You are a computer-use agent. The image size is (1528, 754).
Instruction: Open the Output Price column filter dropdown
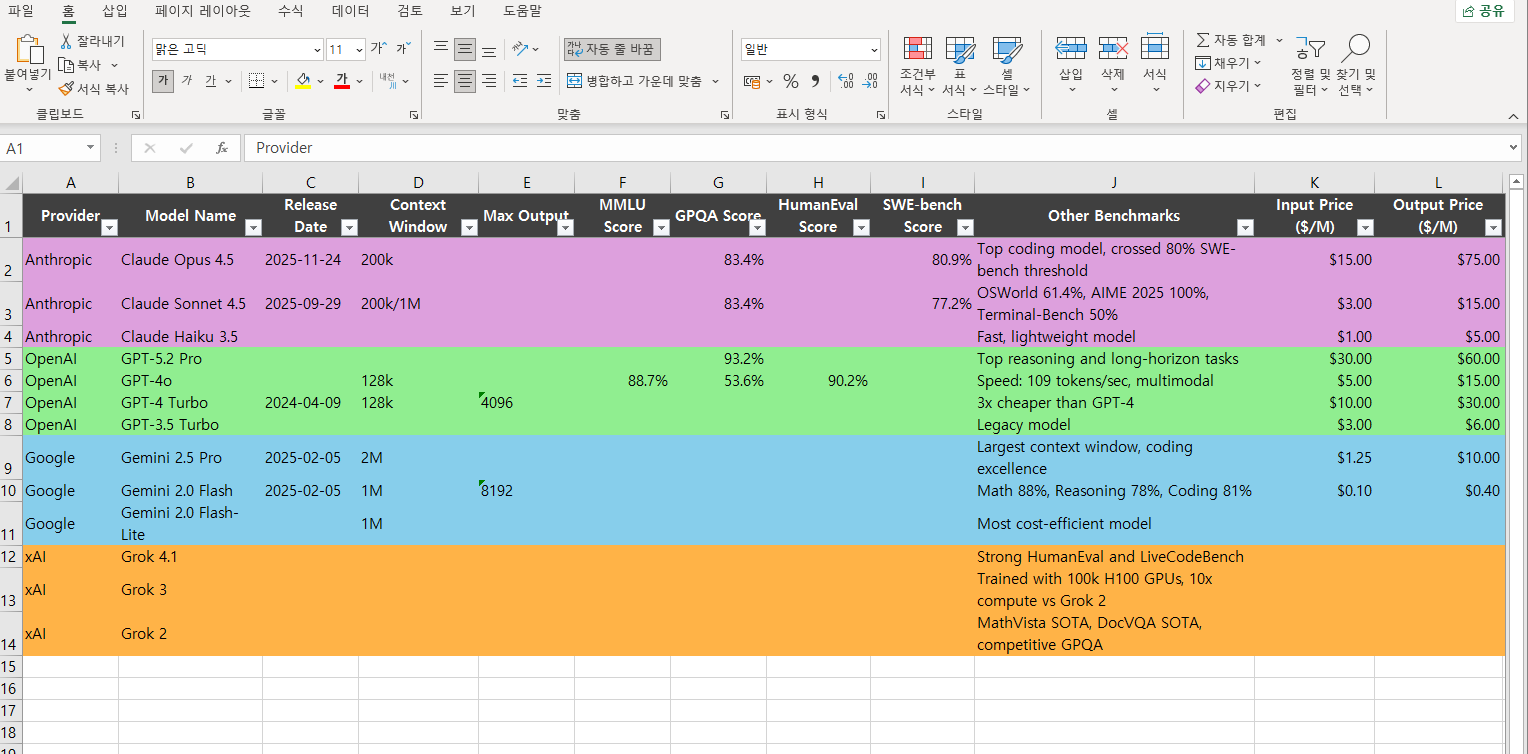pos(1493,227)
